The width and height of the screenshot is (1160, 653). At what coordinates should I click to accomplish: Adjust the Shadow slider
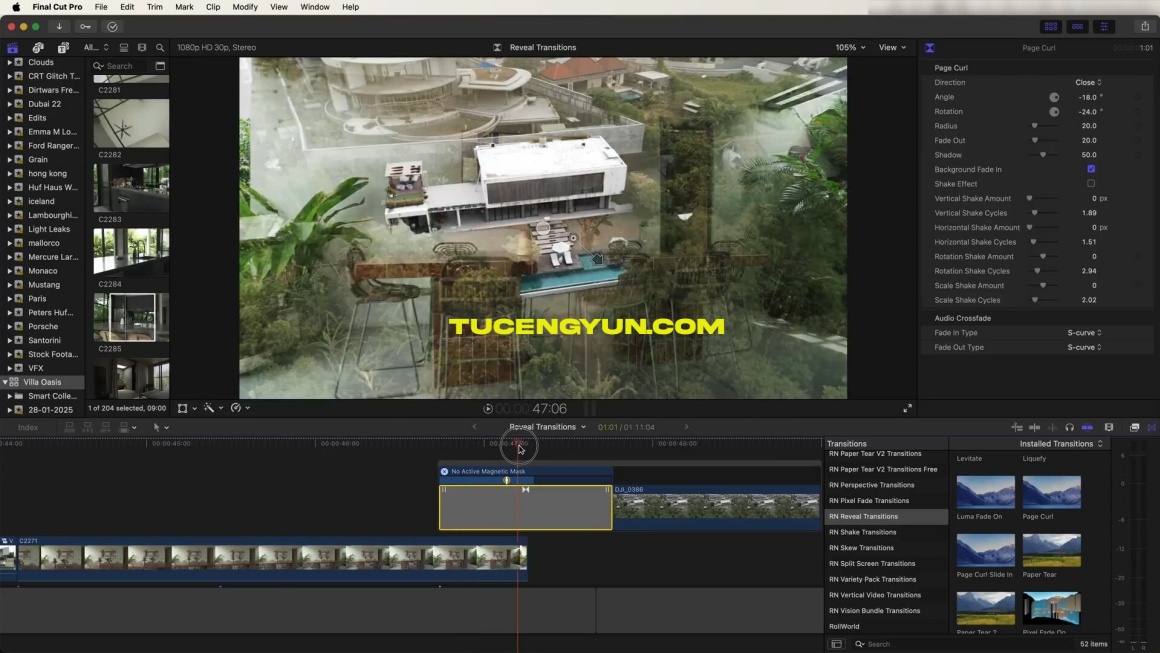point(1042,155)
